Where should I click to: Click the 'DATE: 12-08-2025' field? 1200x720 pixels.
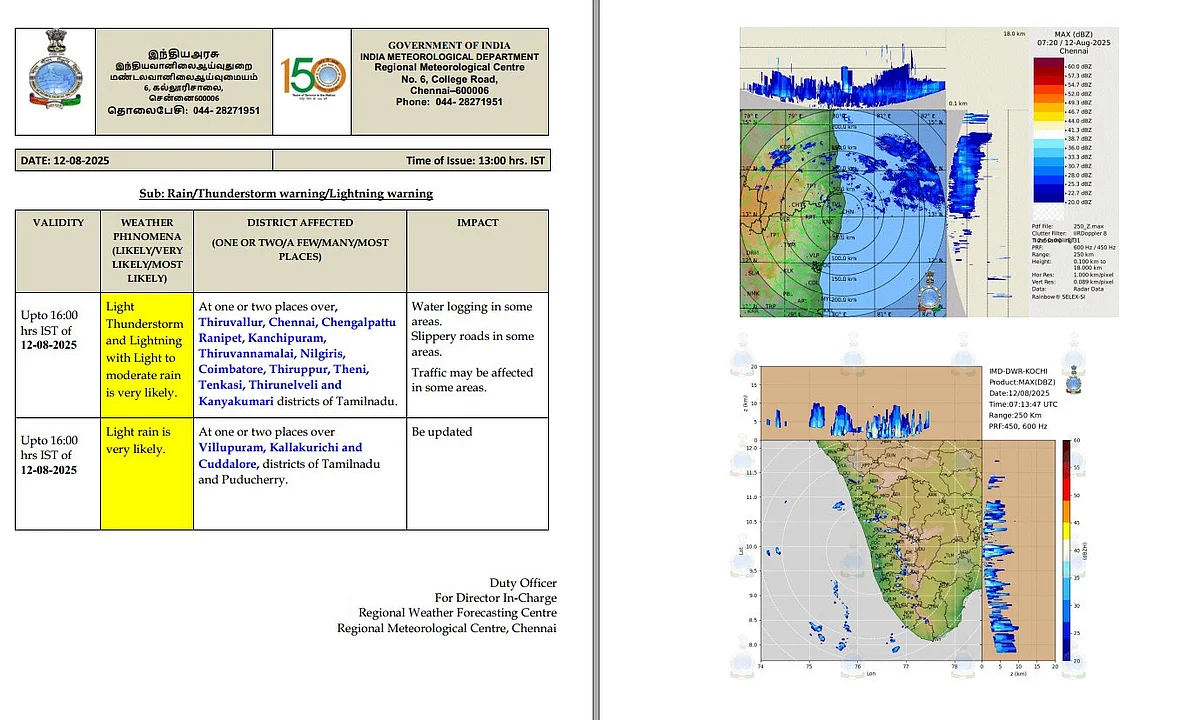click(143, 160)
